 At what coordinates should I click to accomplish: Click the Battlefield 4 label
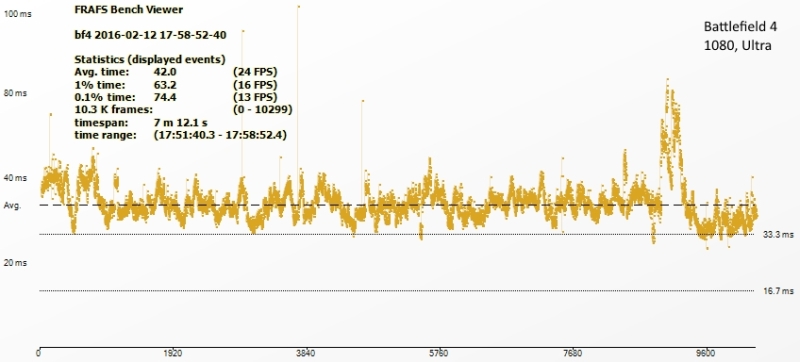pyautogui.click(x=741, y=27)
